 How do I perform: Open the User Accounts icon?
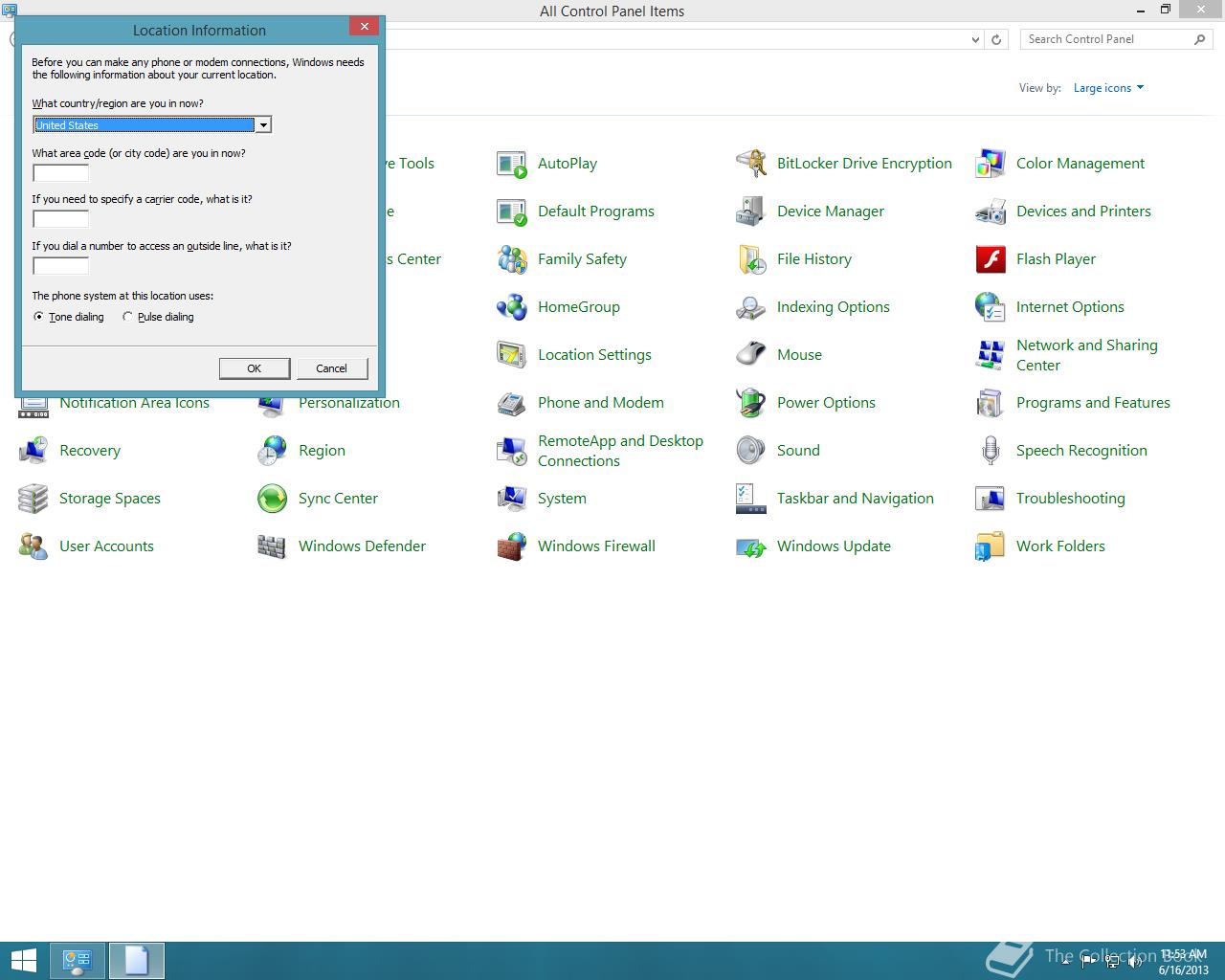click(33, 546)
